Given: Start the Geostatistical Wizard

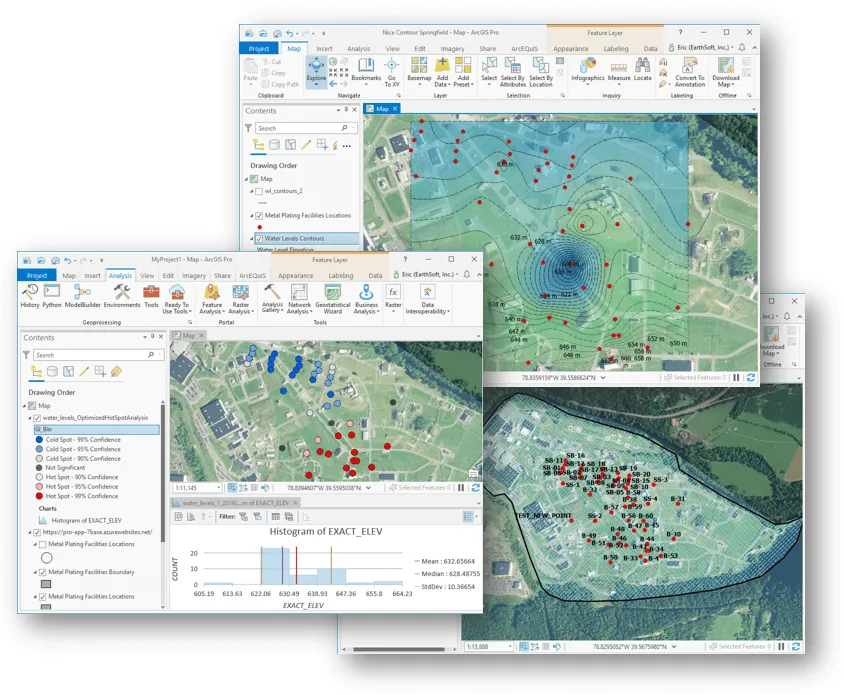Looking at the screenshot, I should (333, 299).
